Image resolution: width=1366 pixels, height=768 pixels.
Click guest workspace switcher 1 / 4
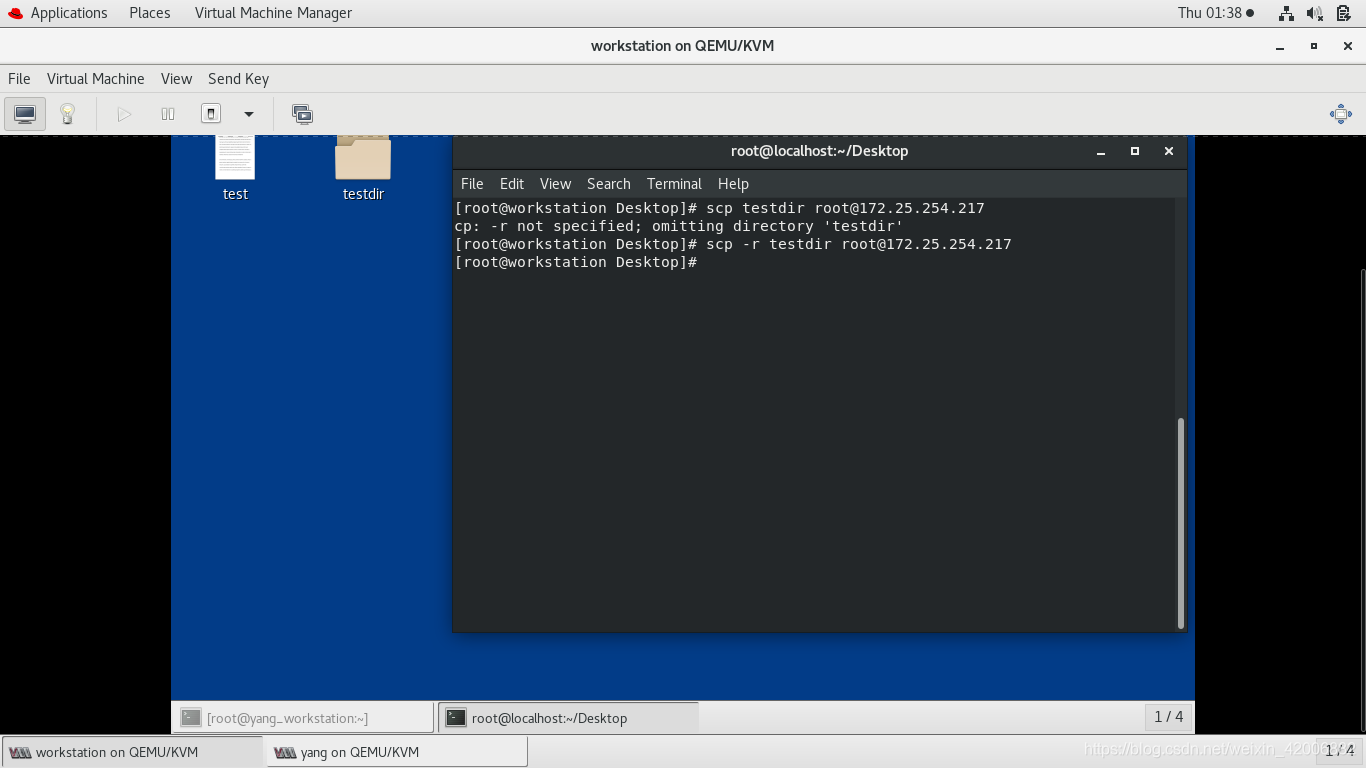[x=1169, y=716]
